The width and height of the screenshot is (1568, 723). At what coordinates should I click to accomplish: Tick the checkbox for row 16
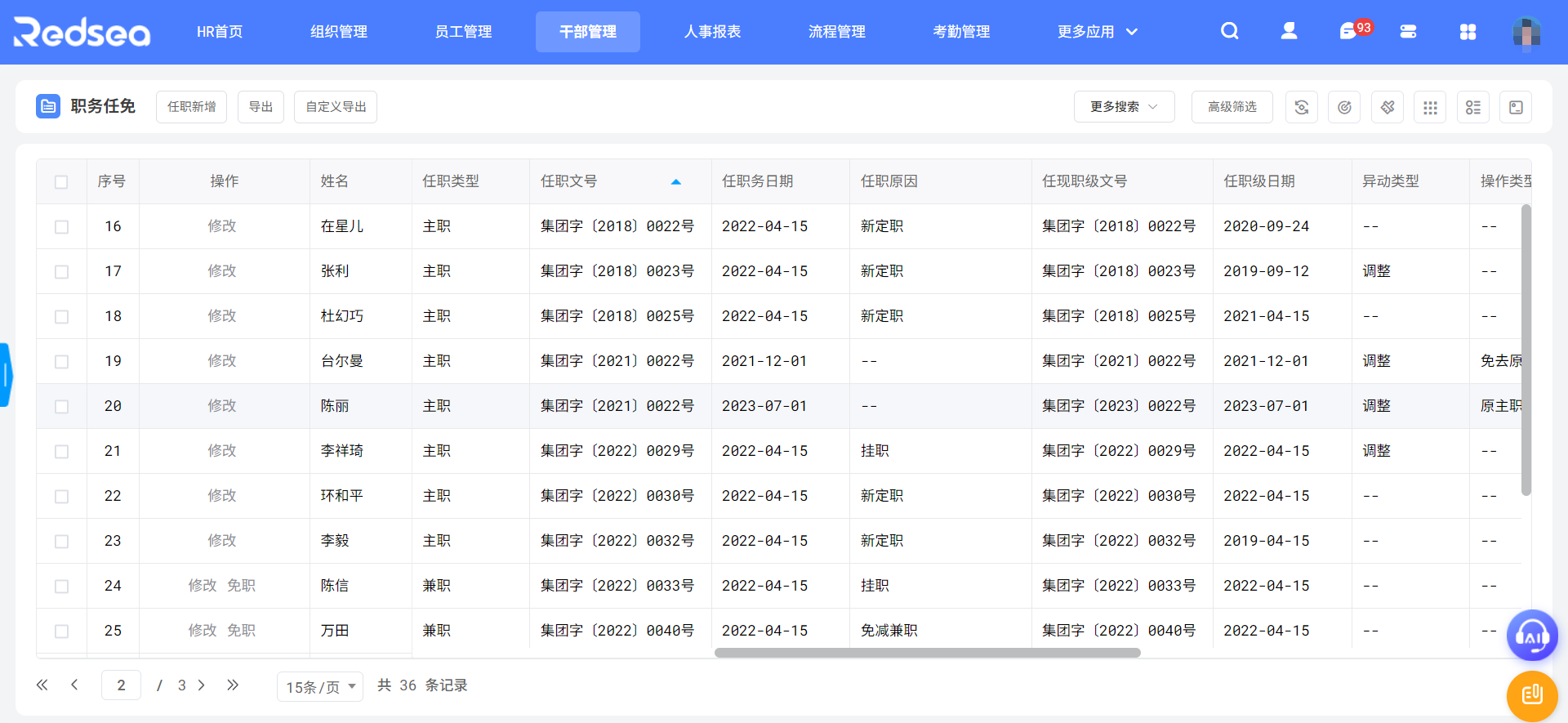61,226
